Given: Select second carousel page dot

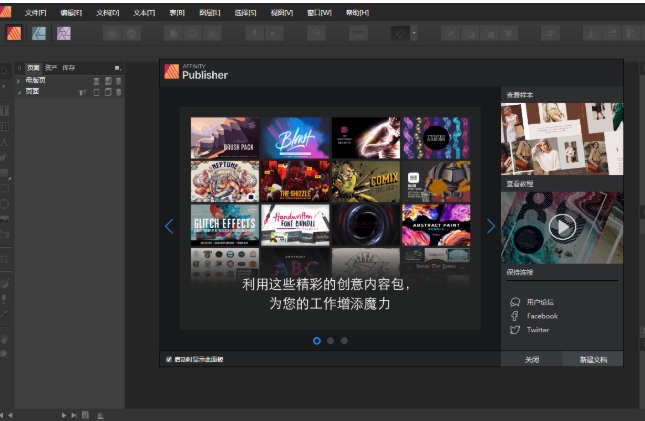Looking at the screenshot, I should pyautogui.click(x=330, y=341).
